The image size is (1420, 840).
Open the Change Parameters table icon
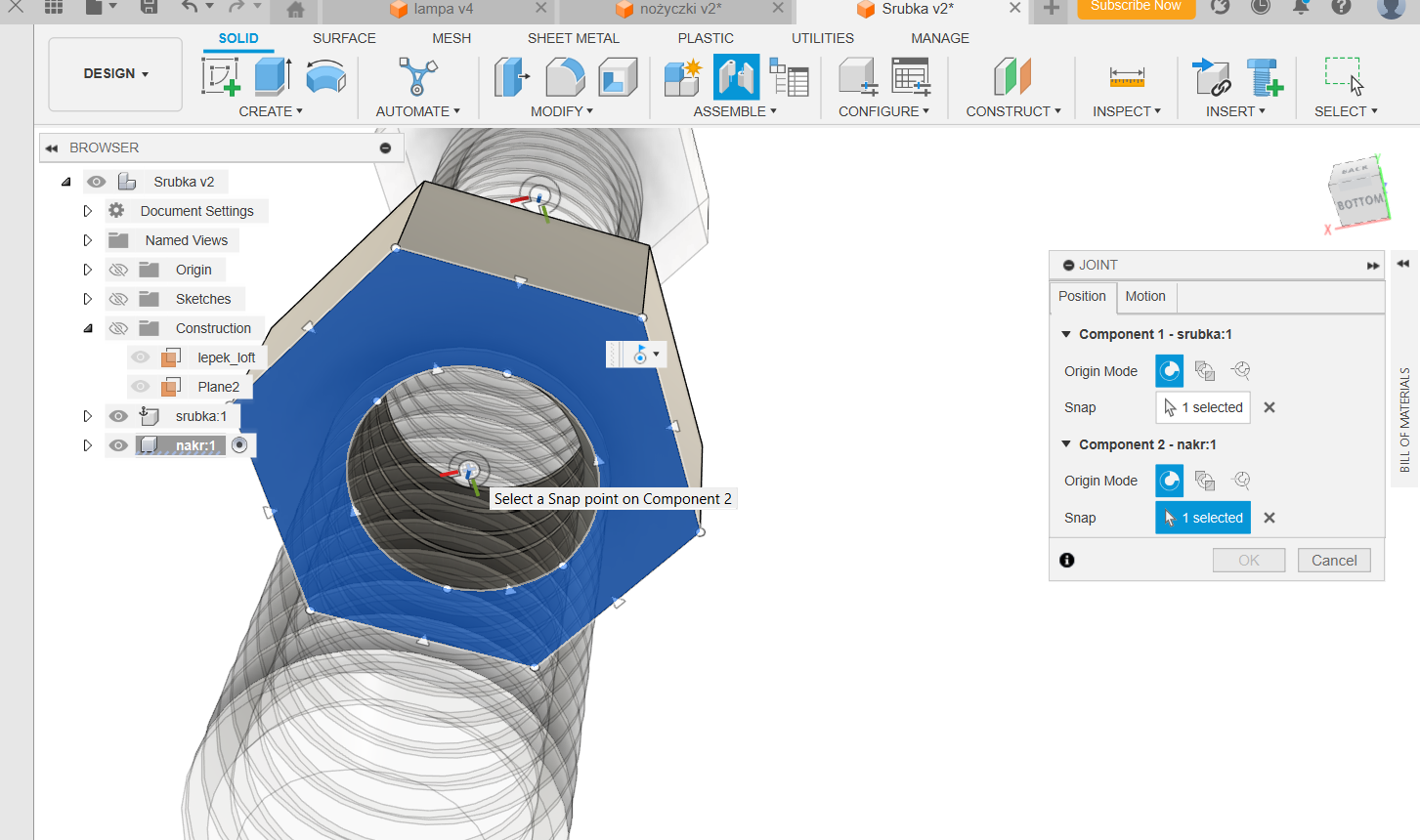(911, 76)
